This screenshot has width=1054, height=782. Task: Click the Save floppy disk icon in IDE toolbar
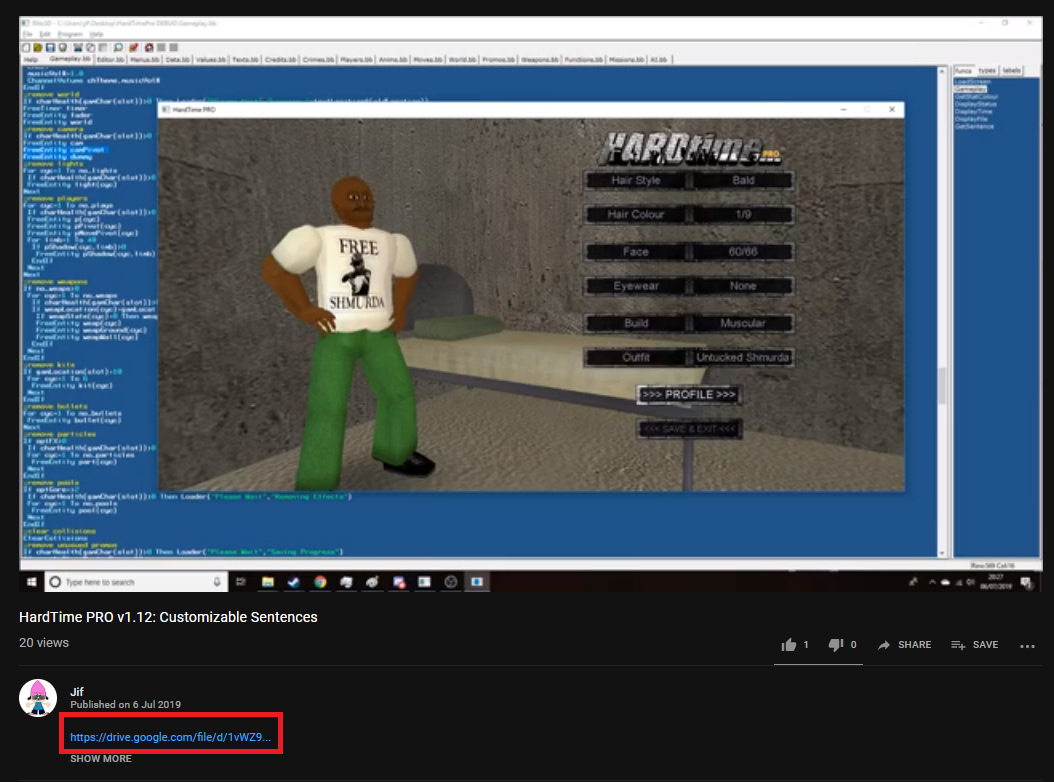pyautogui.click(x=50, y=48)
